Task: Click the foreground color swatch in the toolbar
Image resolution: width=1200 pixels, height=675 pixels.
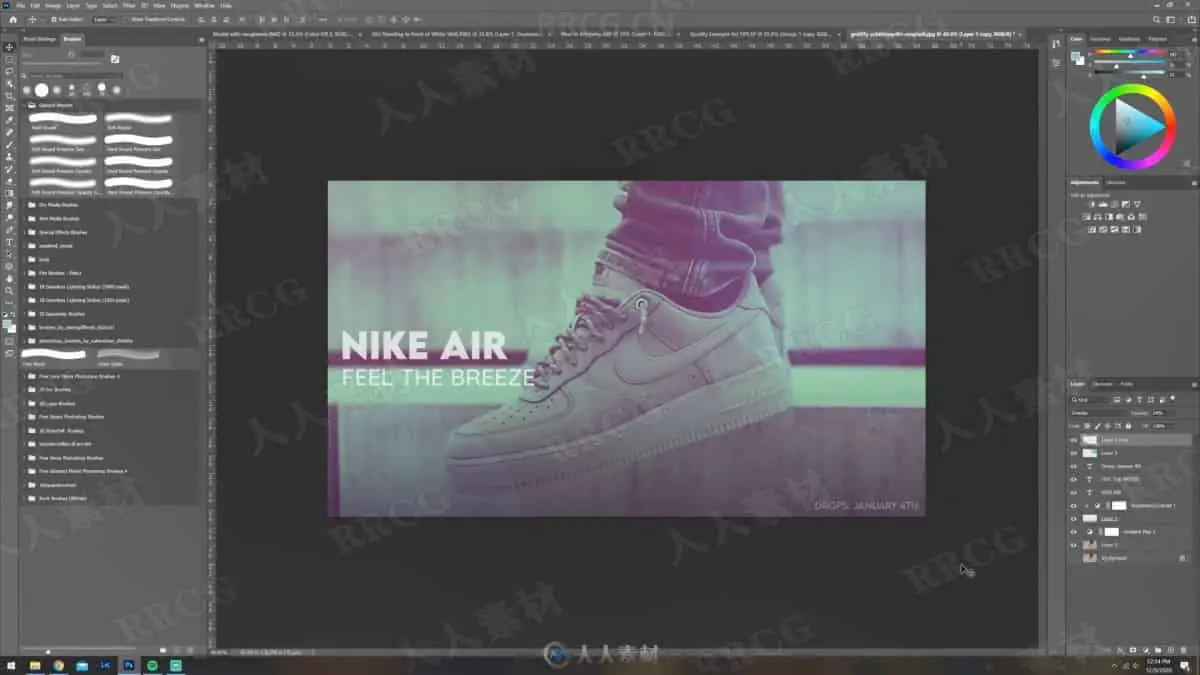Action: point(8,322)
